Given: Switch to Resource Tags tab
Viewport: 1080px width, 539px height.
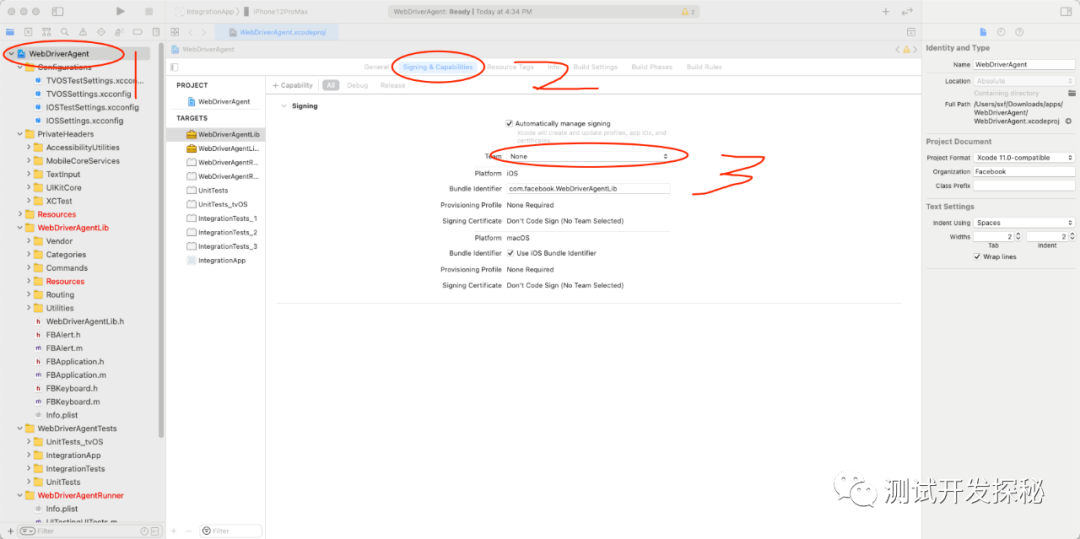Looking at the screenshot, I should click(x=510, y=67).
